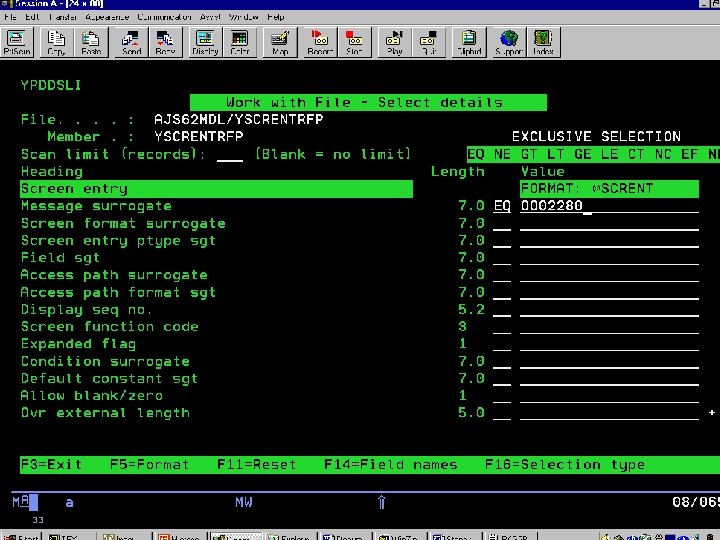This screenshot has width=720, height=540.
Task: Click the NE operator in legend bar
Action: click(502, 154)
